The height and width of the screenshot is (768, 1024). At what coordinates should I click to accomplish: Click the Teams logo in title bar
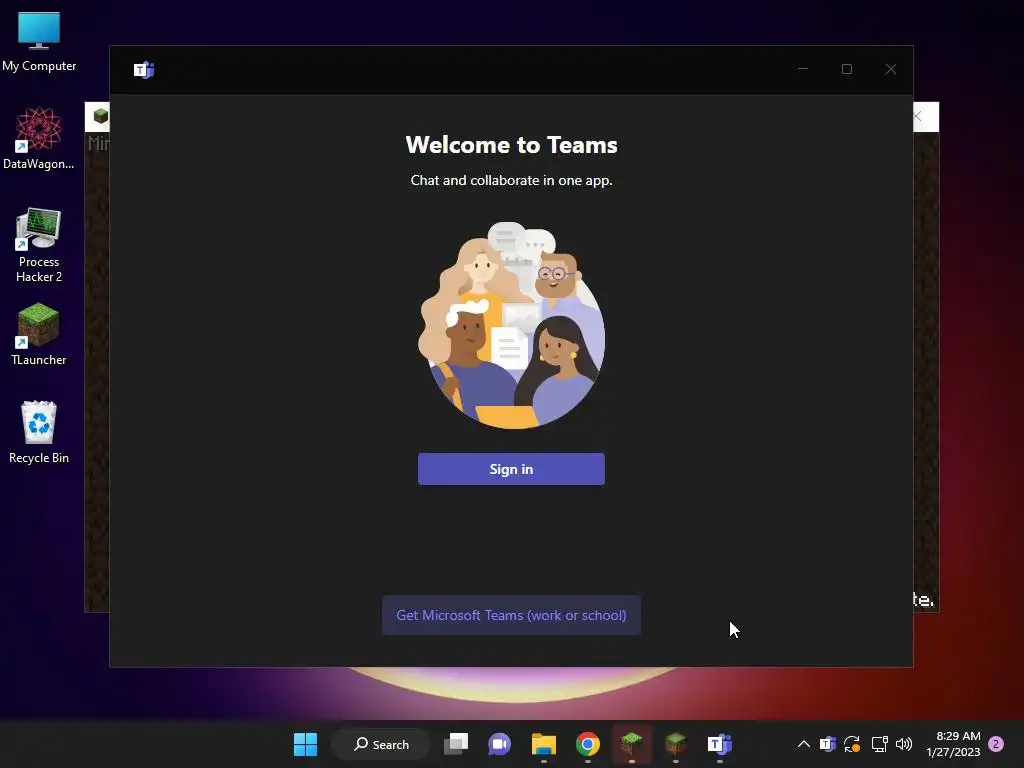click(x=144, y=69)
